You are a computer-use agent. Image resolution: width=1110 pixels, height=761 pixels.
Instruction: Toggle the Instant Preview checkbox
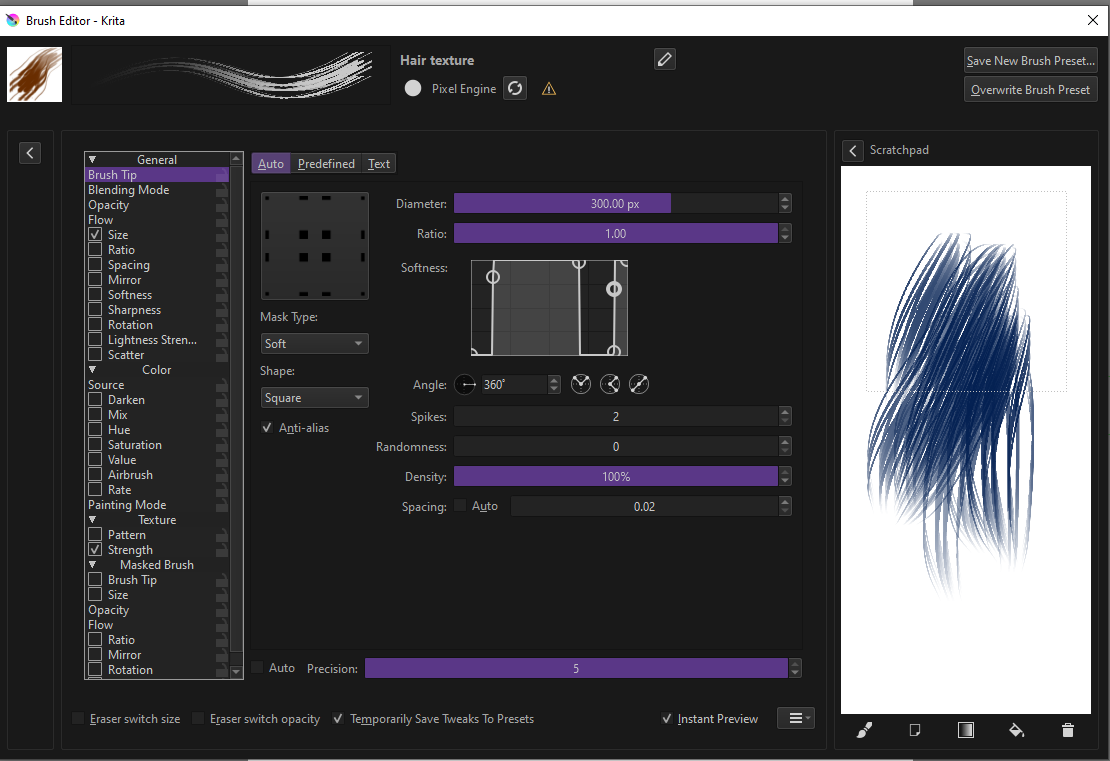(667, 719)
